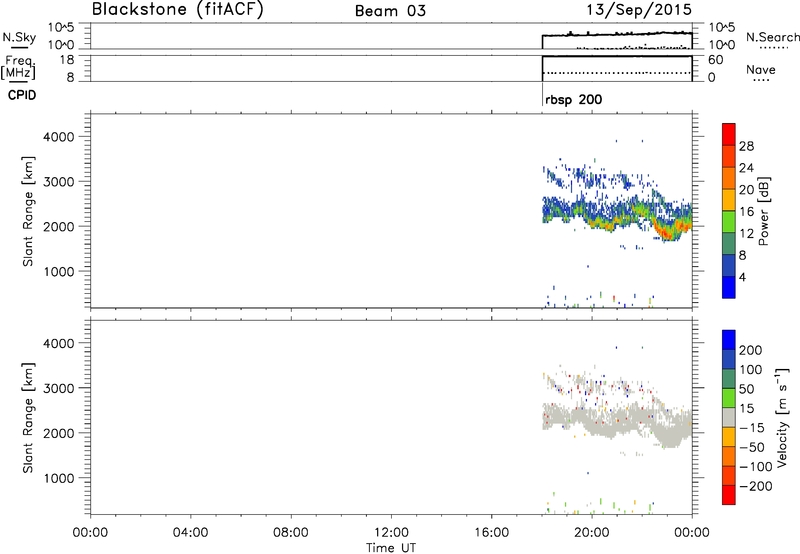Click the 16:00 time axis label
Image resolution: width=800 pixels, height=554 pixels.
coord(491,533)
